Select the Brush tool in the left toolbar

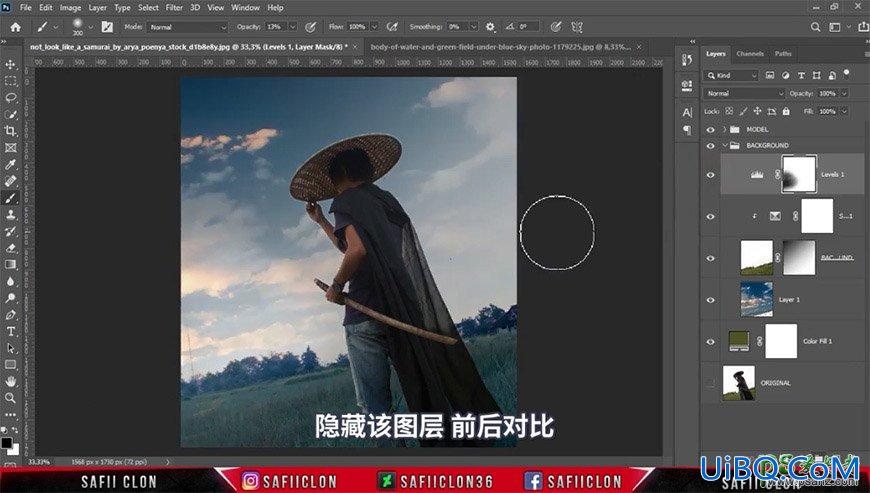pyautogui.click(x=11, y=198)
